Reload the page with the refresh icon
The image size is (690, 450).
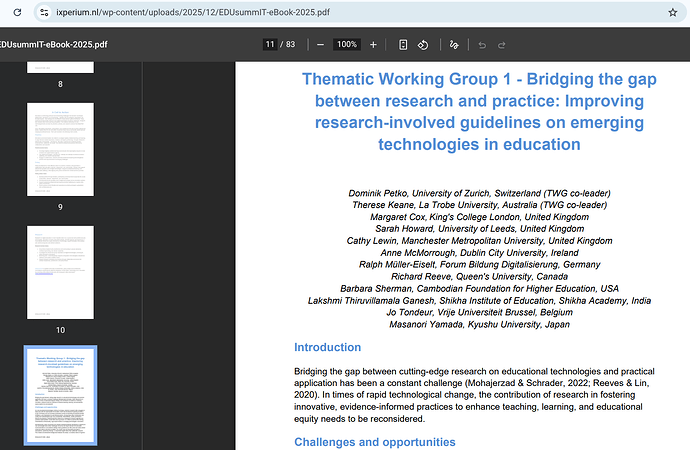16,12
